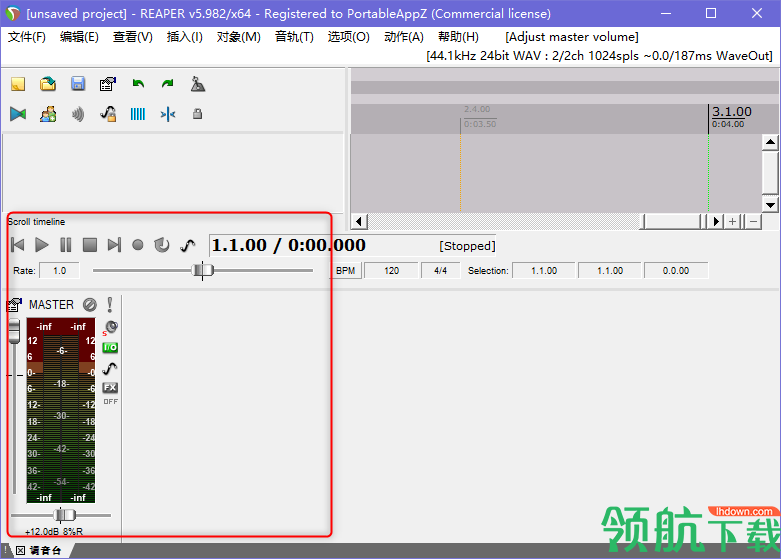Click the master pan slider handle

click(64, 515)
